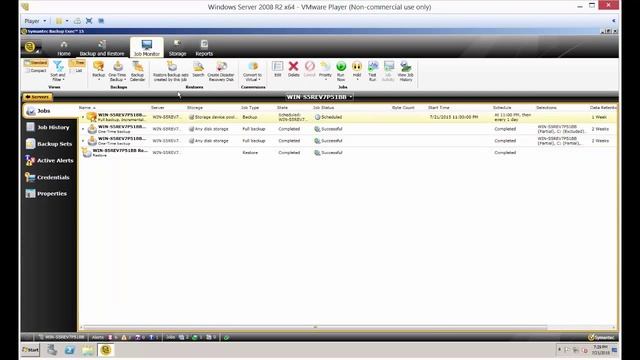Open Player menu in VMware Player
Viewport: 640px width, 360px height.
pos(35,21)
